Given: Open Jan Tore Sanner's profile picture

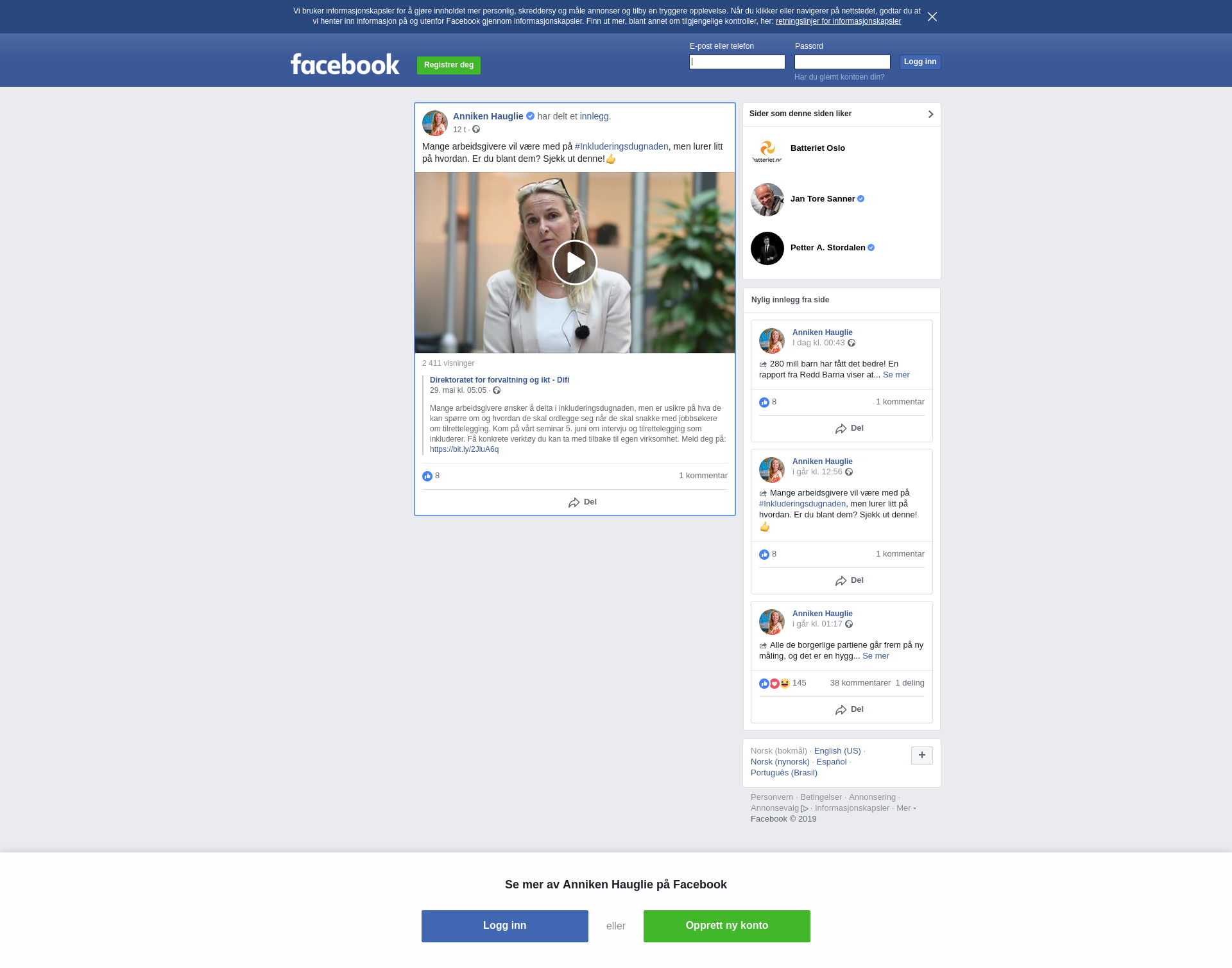Looking at the screenshot, I should click(767, 200).
